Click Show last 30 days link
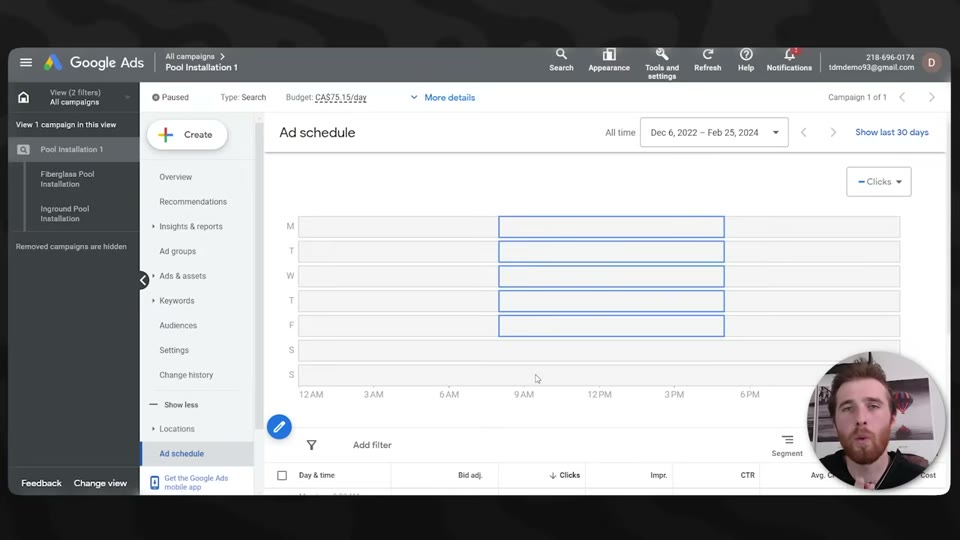Image resolution: width=960 pixels, height=540 pixels. (x=891, y=132)
